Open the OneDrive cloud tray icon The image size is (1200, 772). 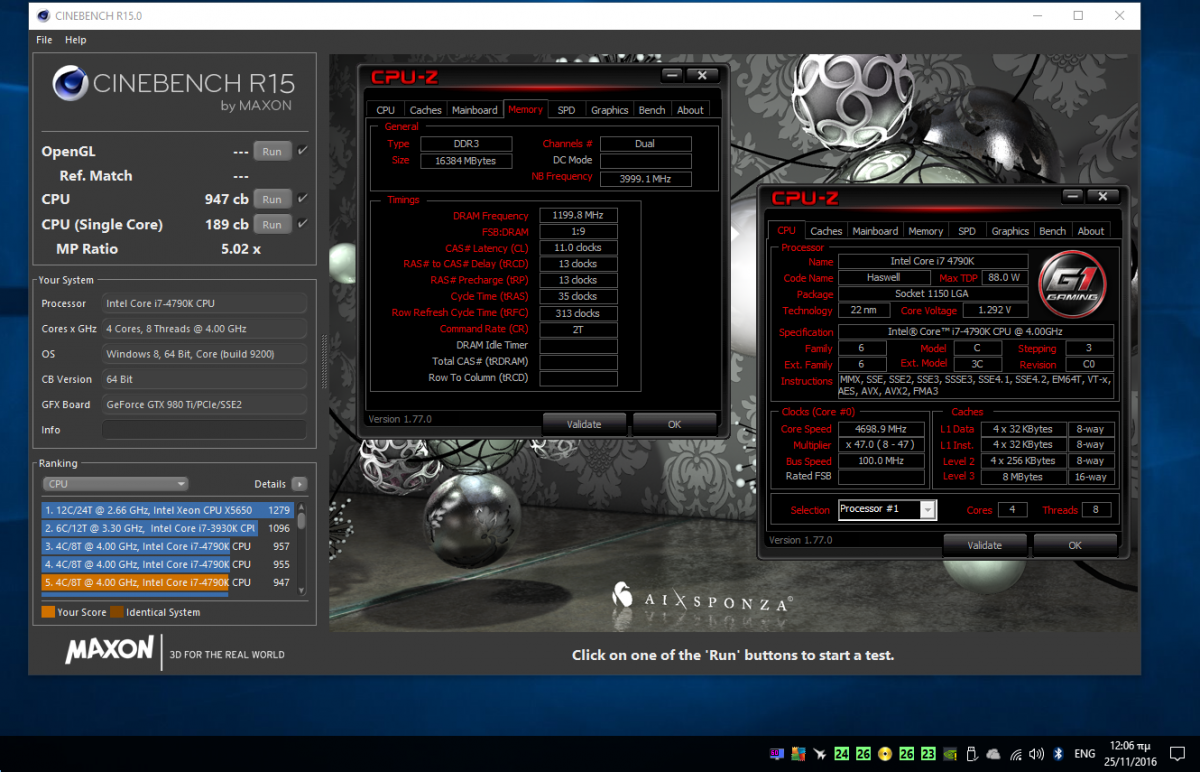(x=993, y=754)
